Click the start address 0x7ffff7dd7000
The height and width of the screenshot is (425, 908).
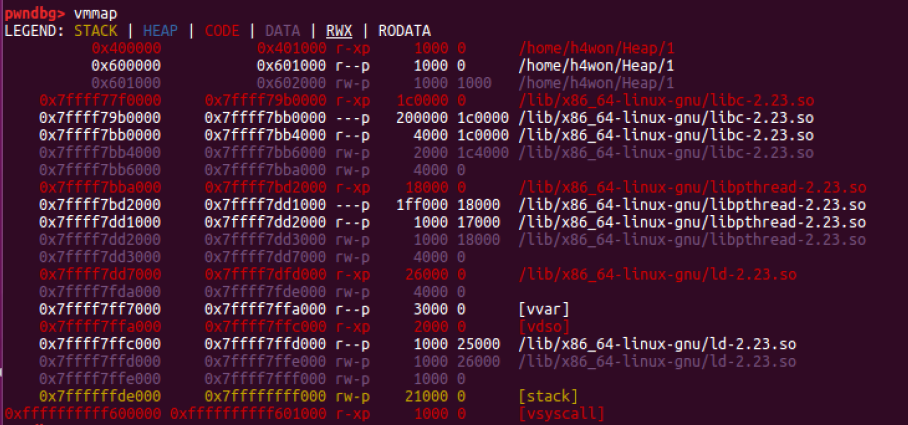pos(100,274)
